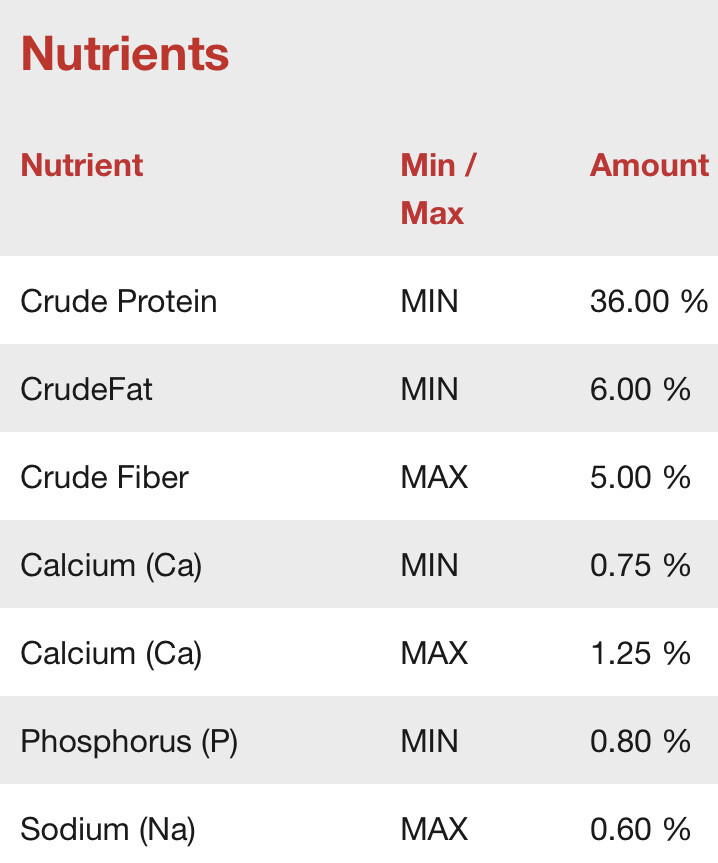
Task: Select the Nutrient column header
Action: pyautogui.click(x=82, y=165)
